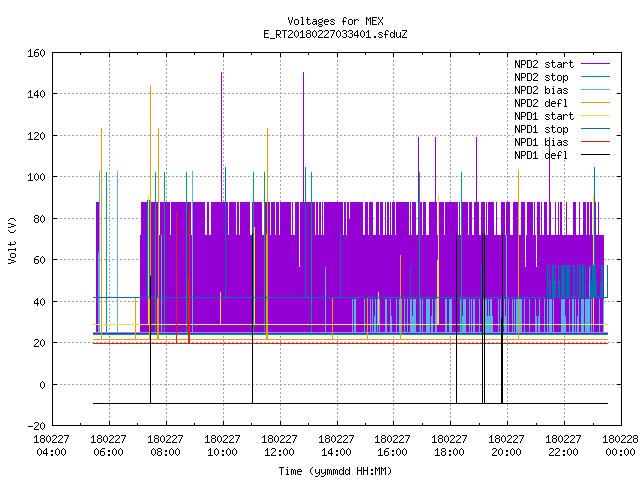Click the dark blue NPD1 stop legend line
The width and height of the screenshot is (640, 480).
(x=595, y=129)
